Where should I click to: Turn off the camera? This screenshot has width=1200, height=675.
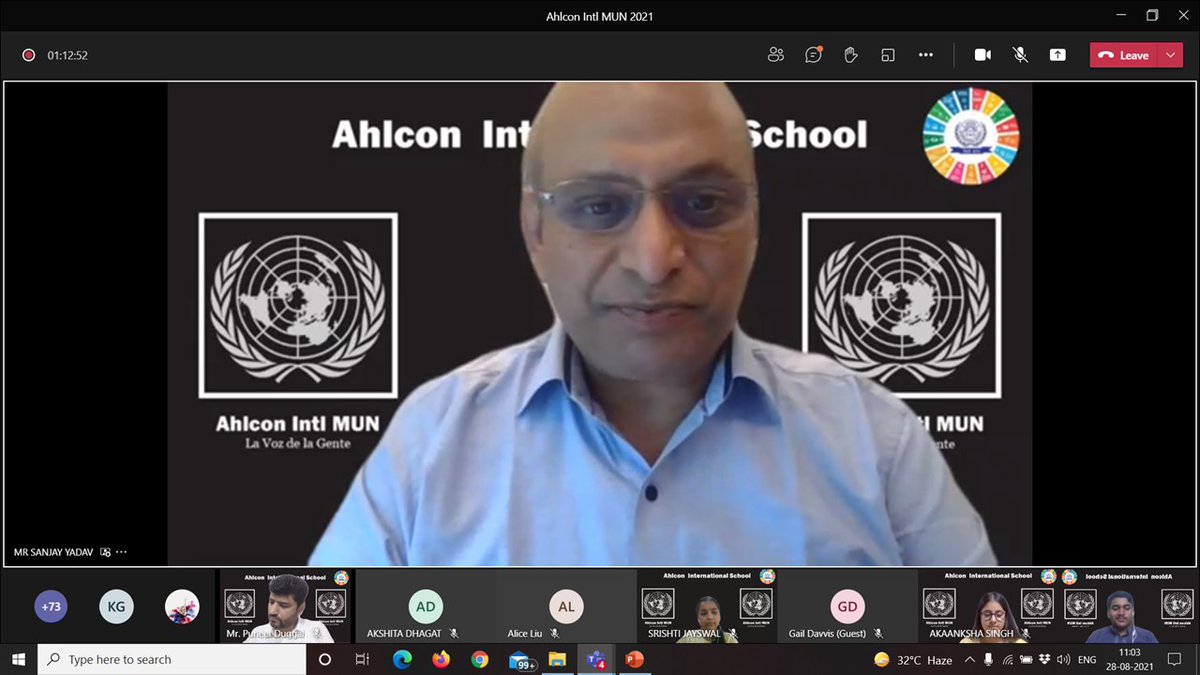(982, 55)
